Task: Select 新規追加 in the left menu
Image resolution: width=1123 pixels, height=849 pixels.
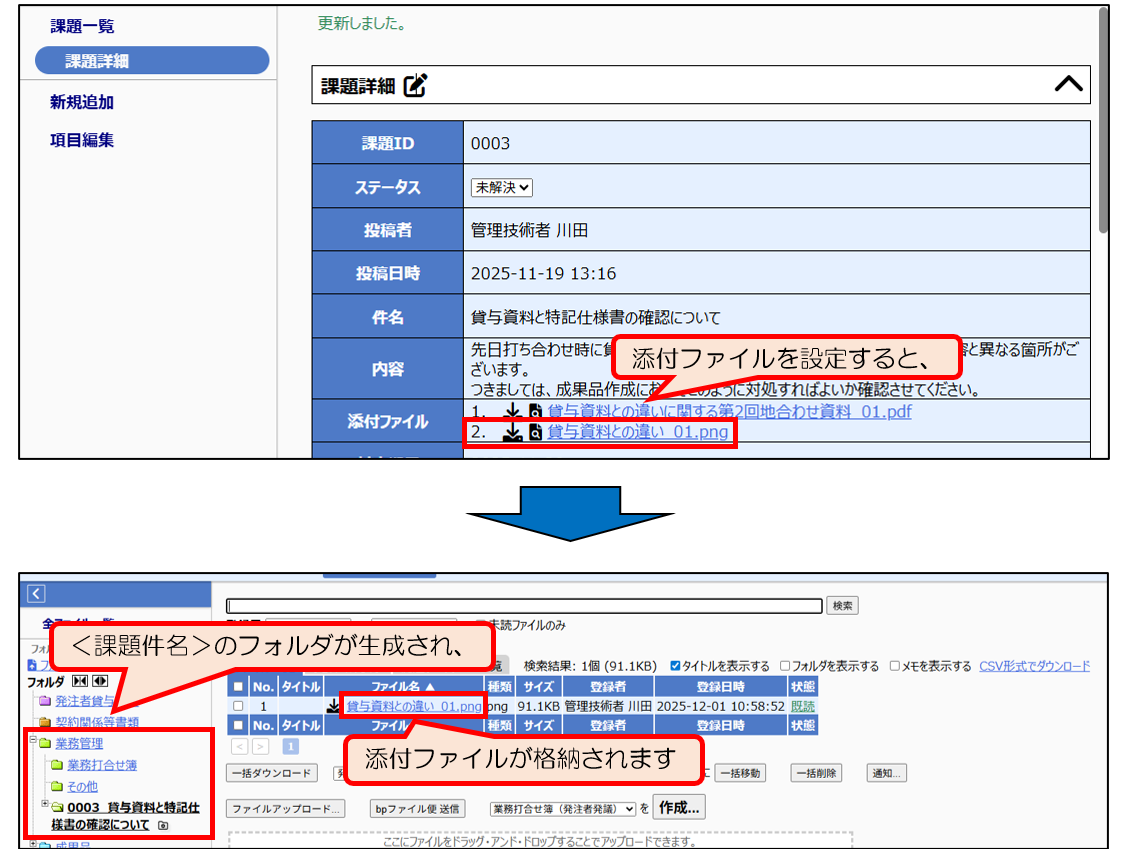Action: (x=82, y=102)
